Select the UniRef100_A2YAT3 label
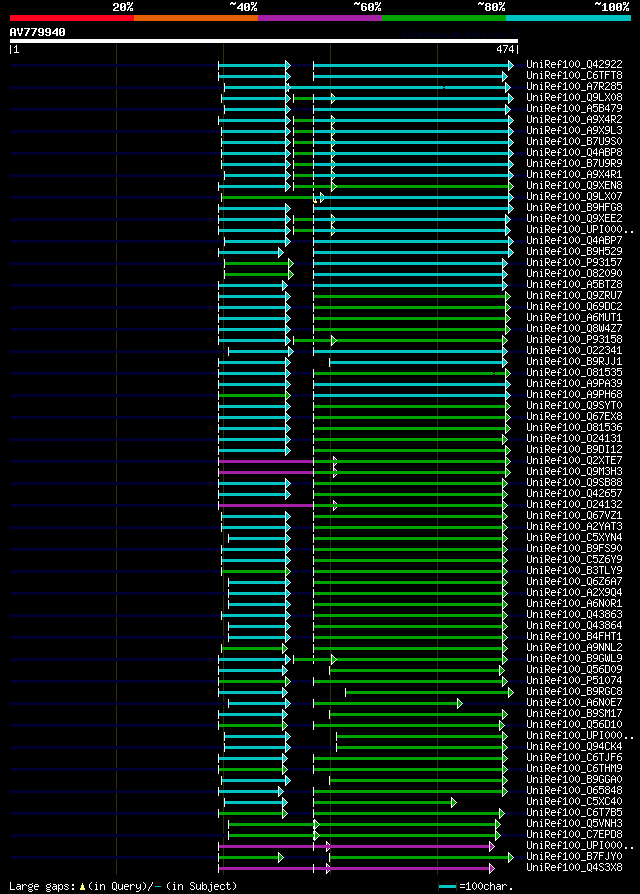640x894 pixels. (574, 527)
